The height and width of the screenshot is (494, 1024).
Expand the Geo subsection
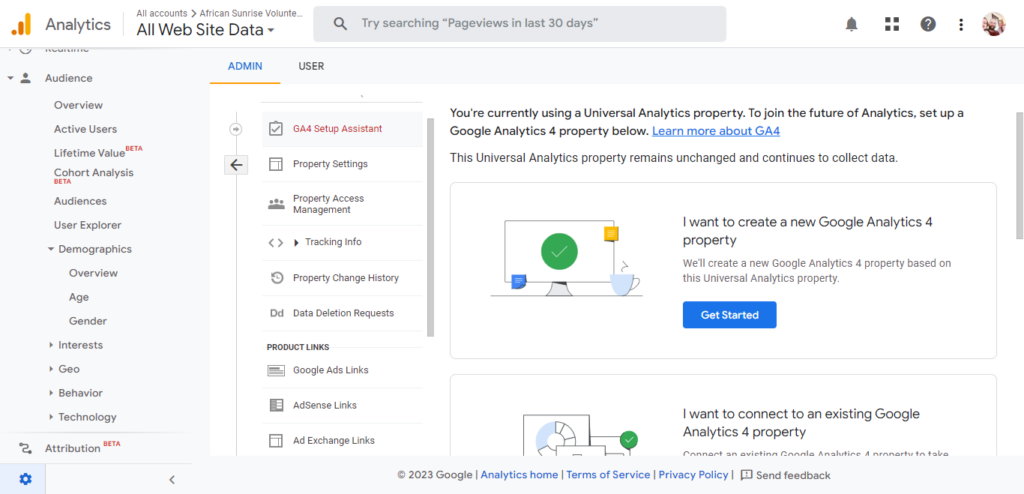click(51, 369)
